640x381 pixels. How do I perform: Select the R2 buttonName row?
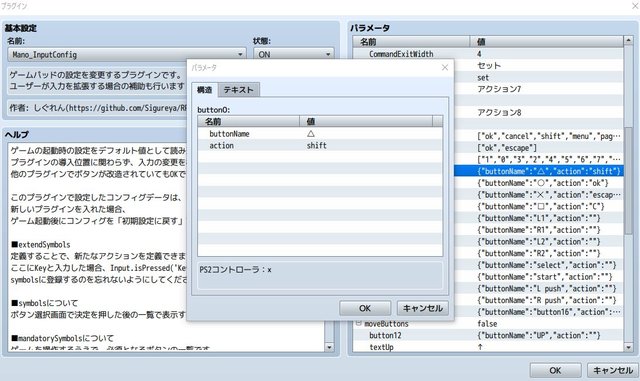pos(538,253)
